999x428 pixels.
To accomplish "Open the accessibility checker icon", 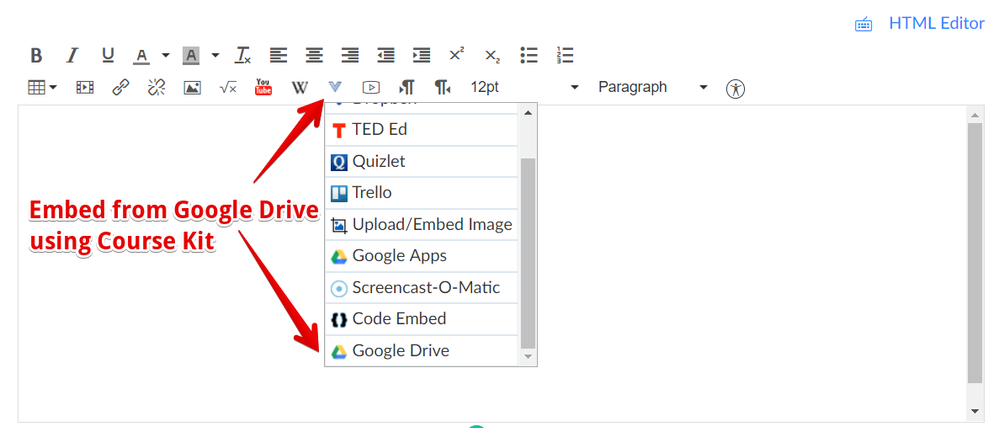I will (x=736, y=88).
